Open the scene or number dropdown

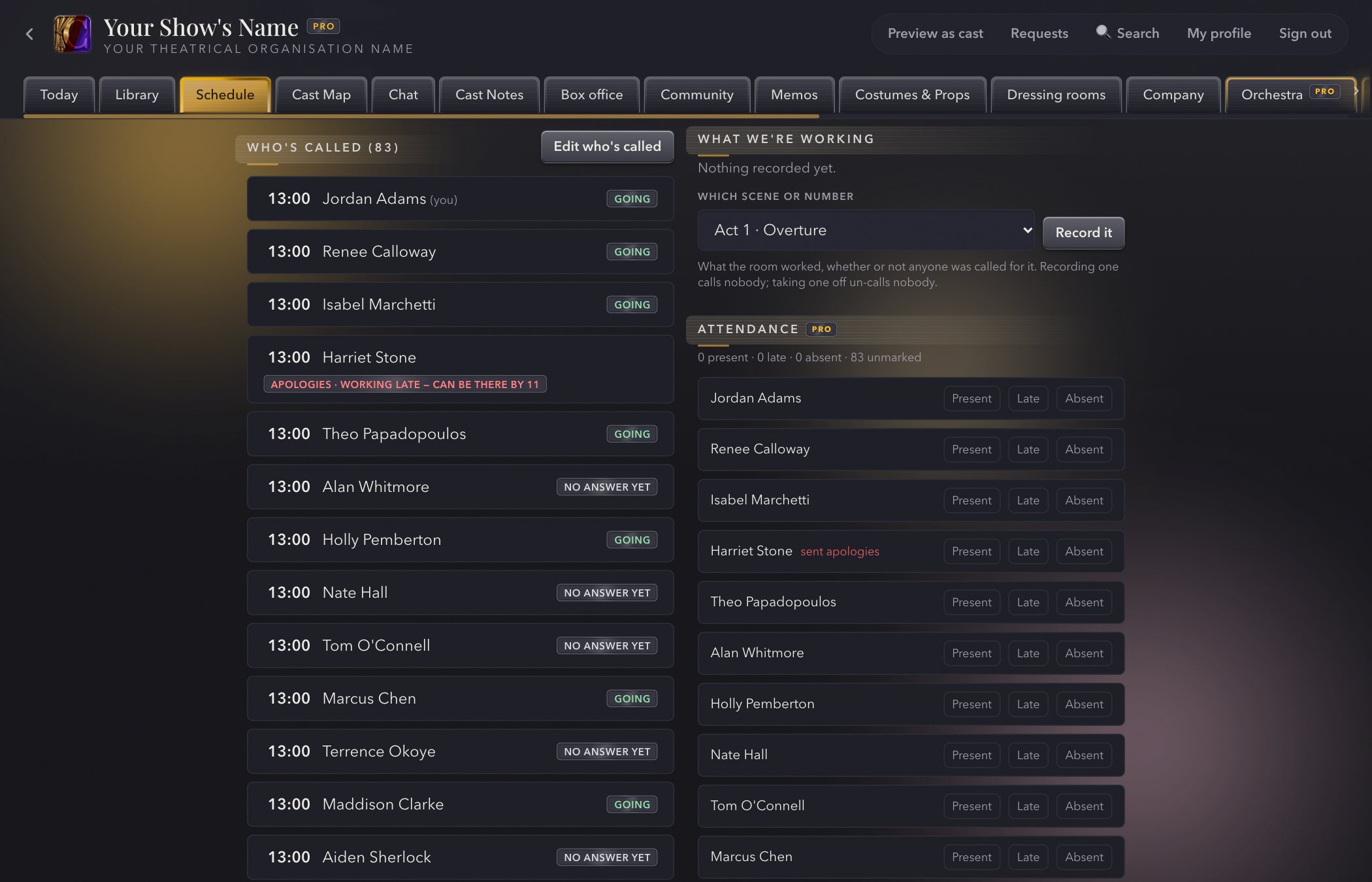tap(866, 230)
